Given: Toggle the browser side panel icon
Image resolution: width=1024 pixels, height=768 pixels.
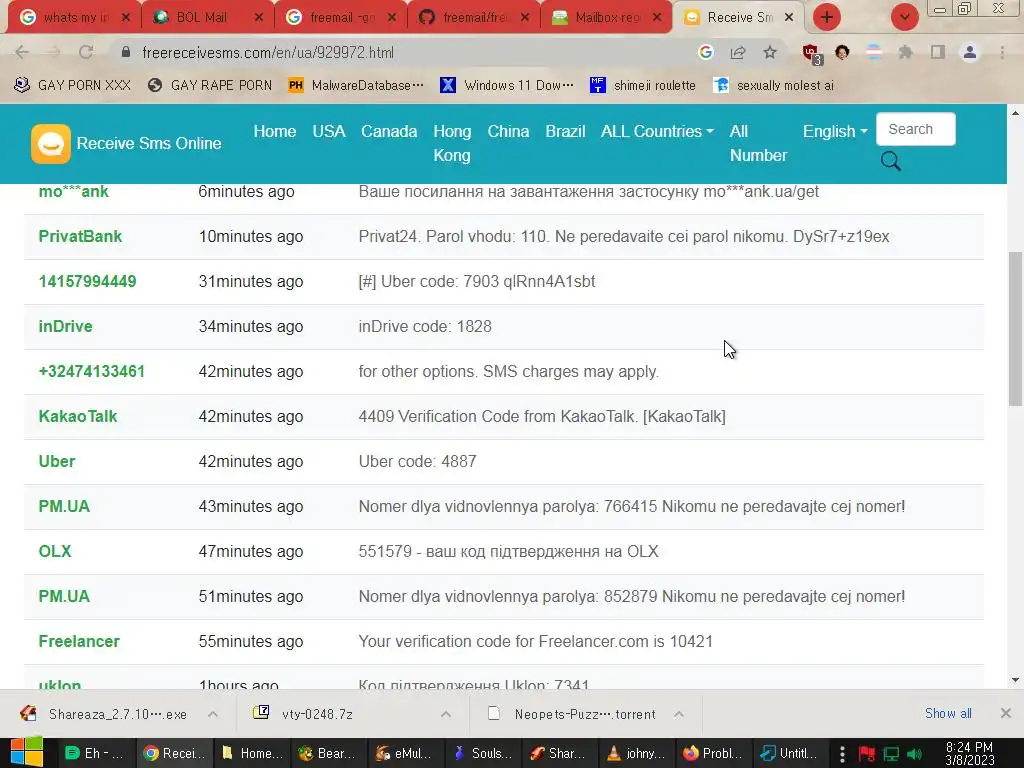Looking at the screenshot, I should [x=938, y=52].
